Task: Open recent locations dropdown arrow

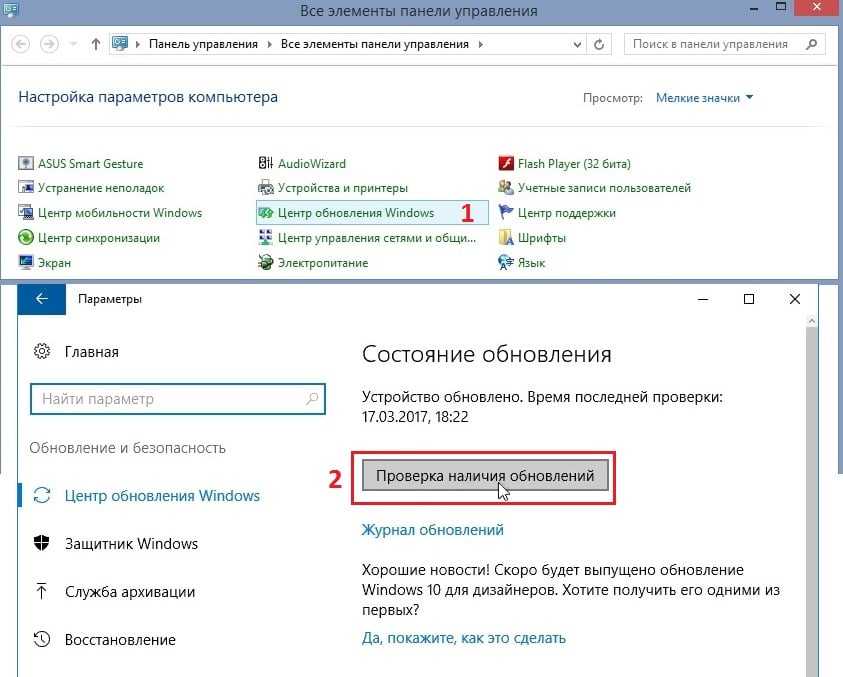Action: (x=73, y=44)
